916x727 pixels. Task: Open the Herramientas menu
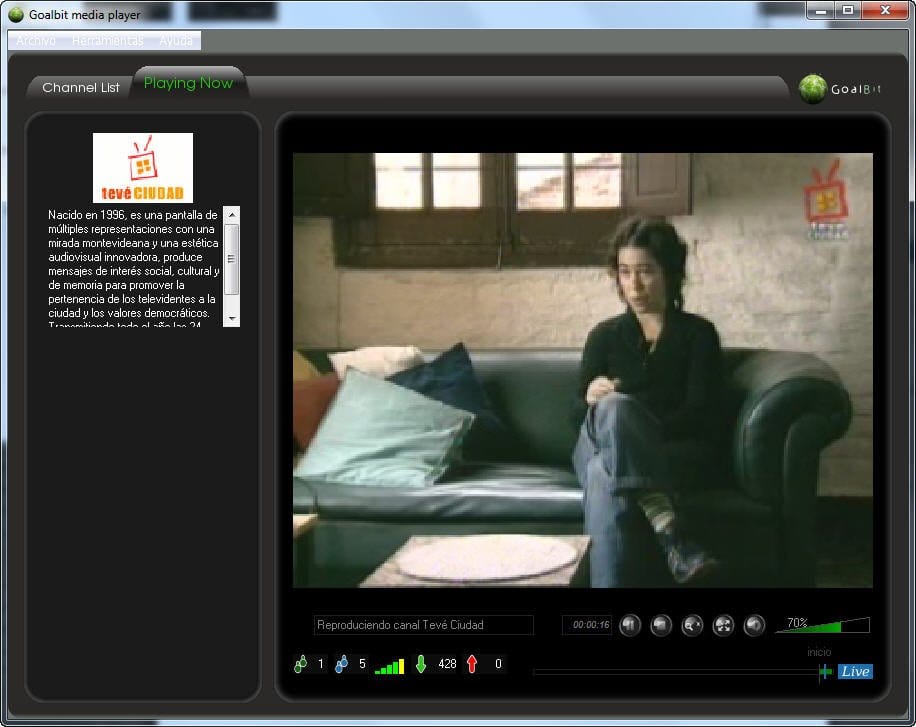point(107,41)
